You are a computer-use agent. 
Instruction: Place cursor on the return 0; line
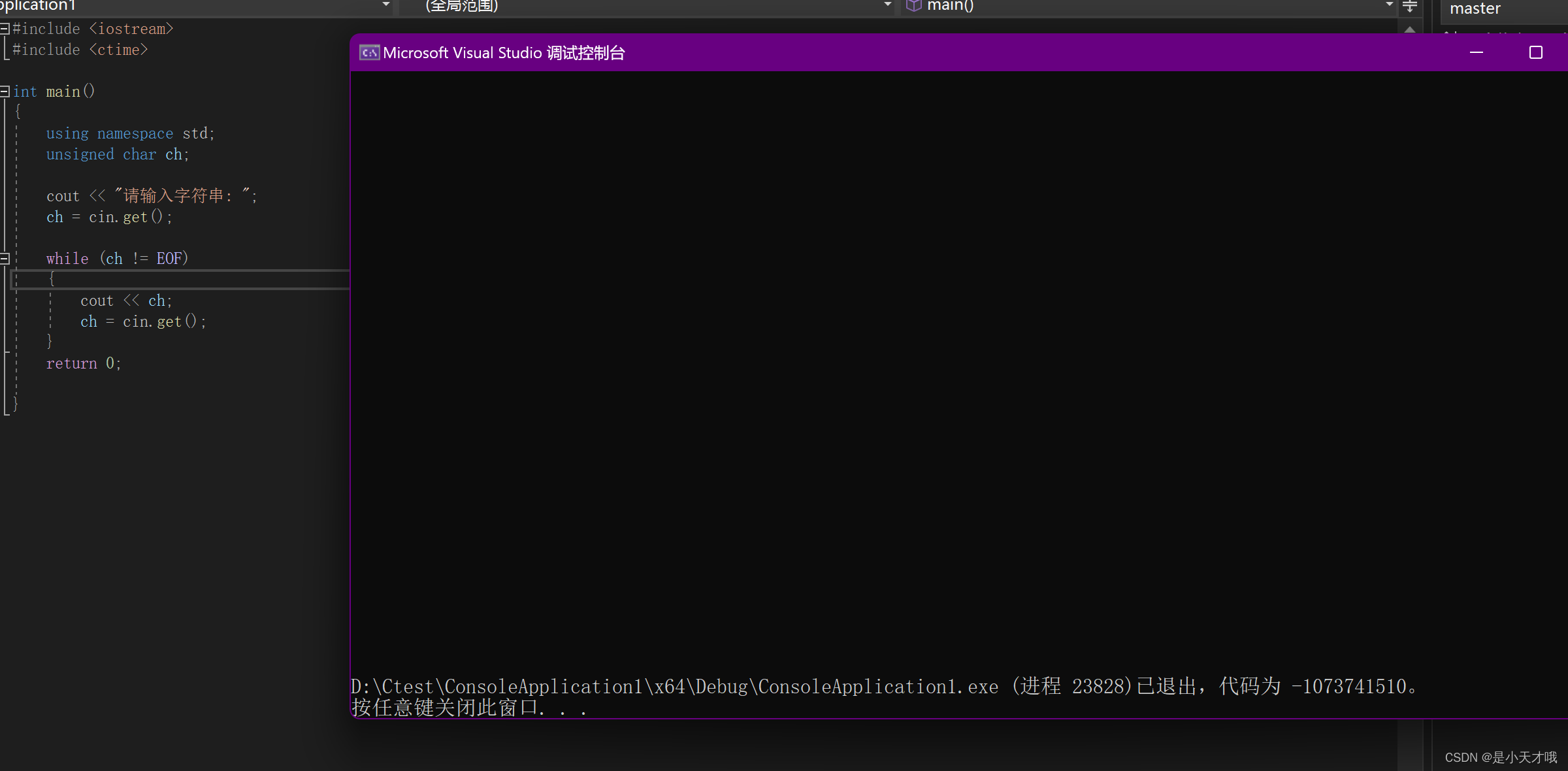click(85, 363)
